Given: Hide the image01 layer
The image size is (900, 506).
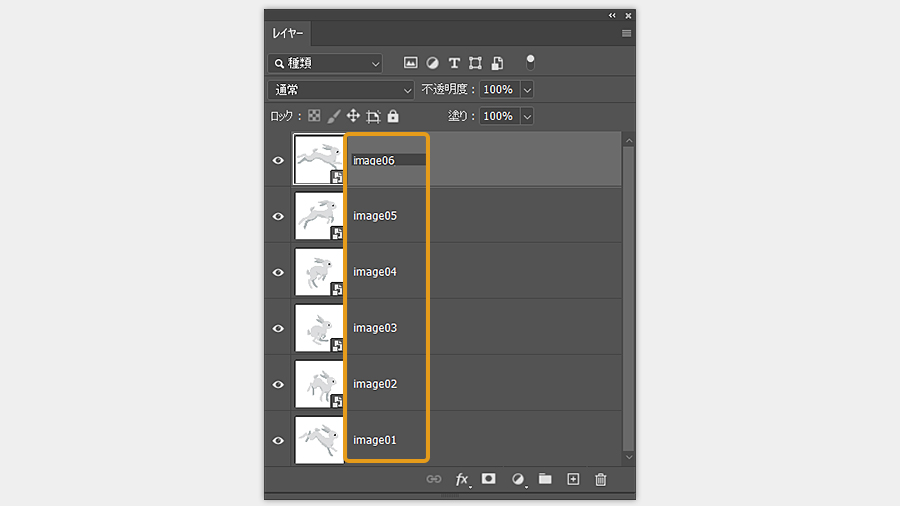Looking at the screenshot, I should pos(278,440).
